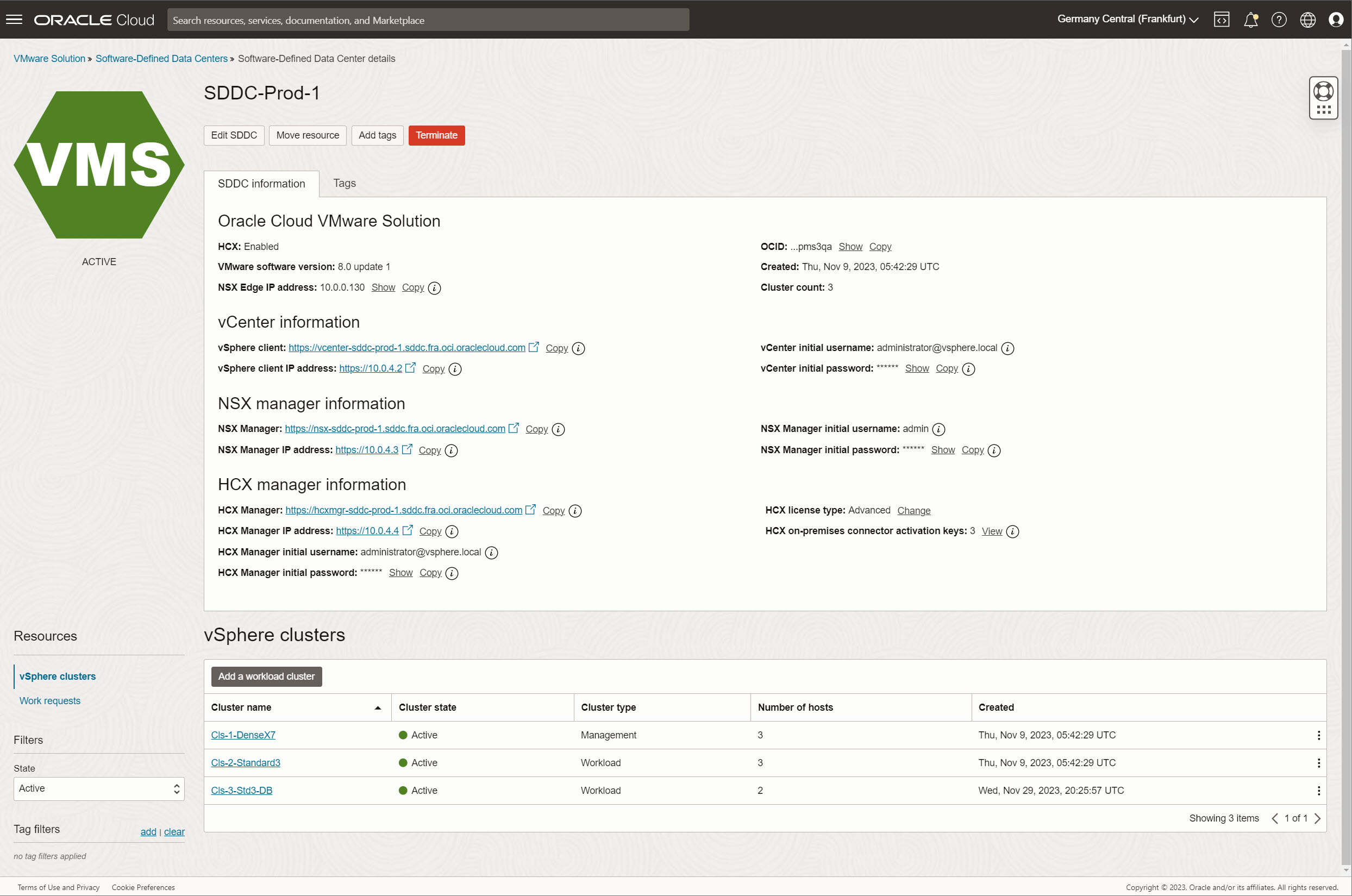This screenshot has width=1352, height=896.
Task: Click Show for NSX Edge IP address
Action: (x=383, y=287)
